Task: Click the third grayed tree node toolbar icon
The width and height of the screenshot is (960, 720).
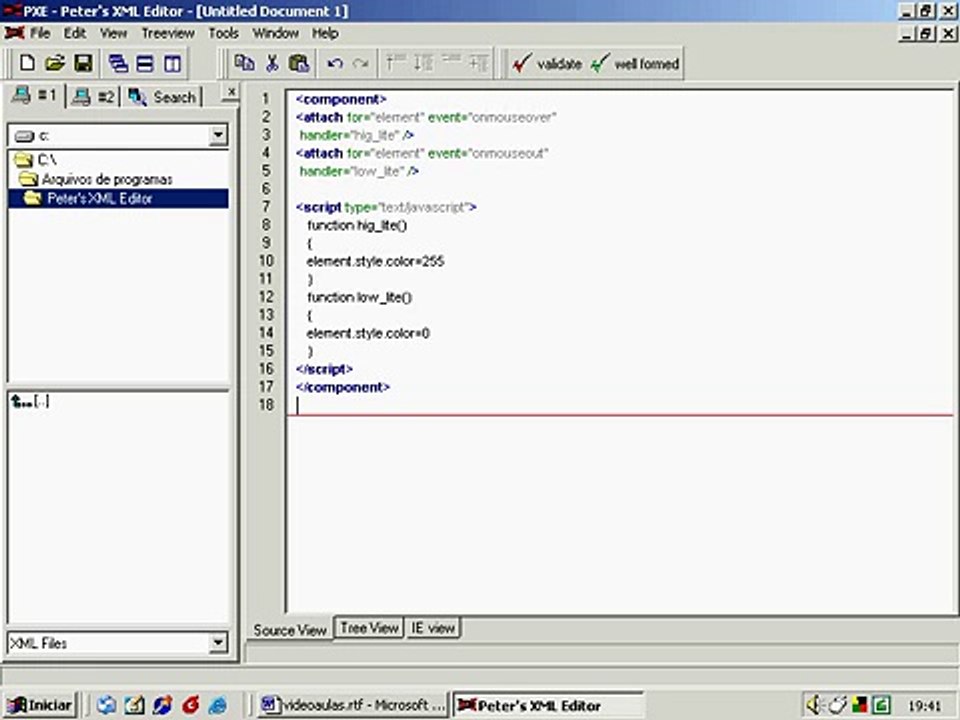Action: click(x=451, y=62)
